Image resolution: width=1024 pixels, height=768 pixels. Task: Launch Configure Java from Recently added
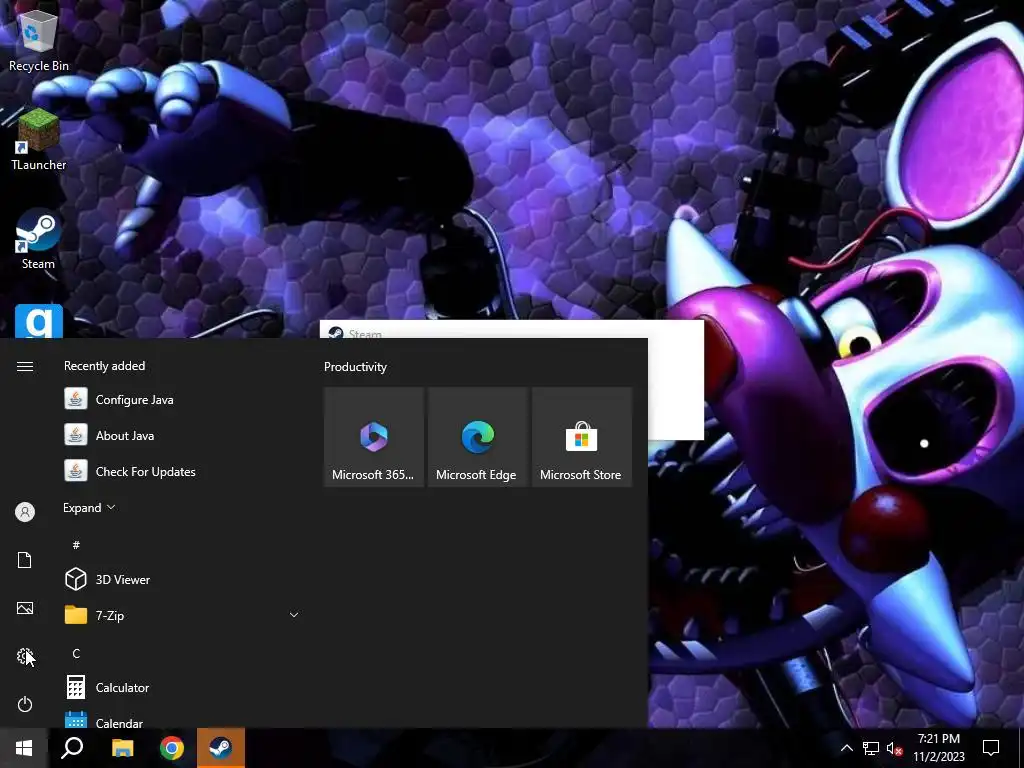pyautogui.click(x=183, y=399)
